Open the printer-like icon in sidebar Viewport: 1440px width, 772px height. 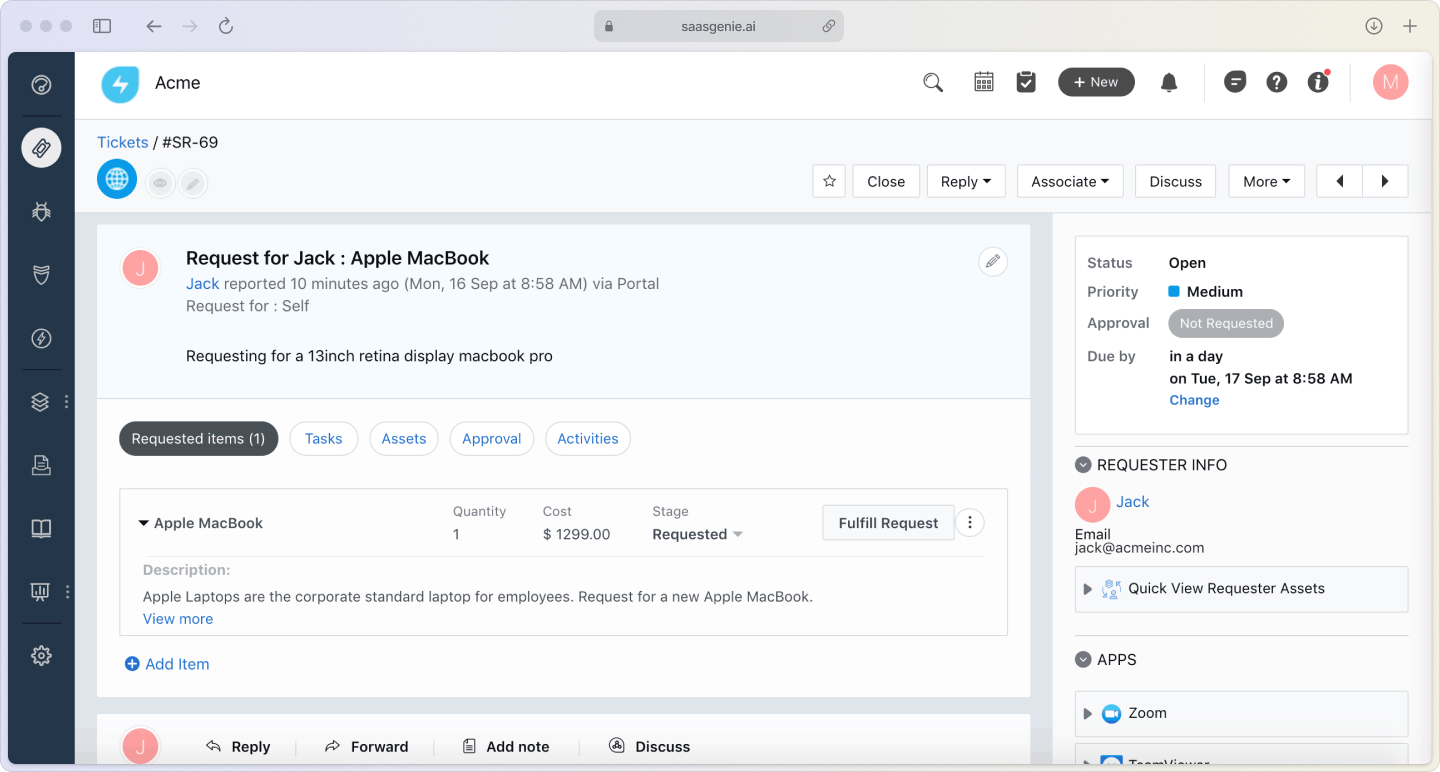coord(41,465)
